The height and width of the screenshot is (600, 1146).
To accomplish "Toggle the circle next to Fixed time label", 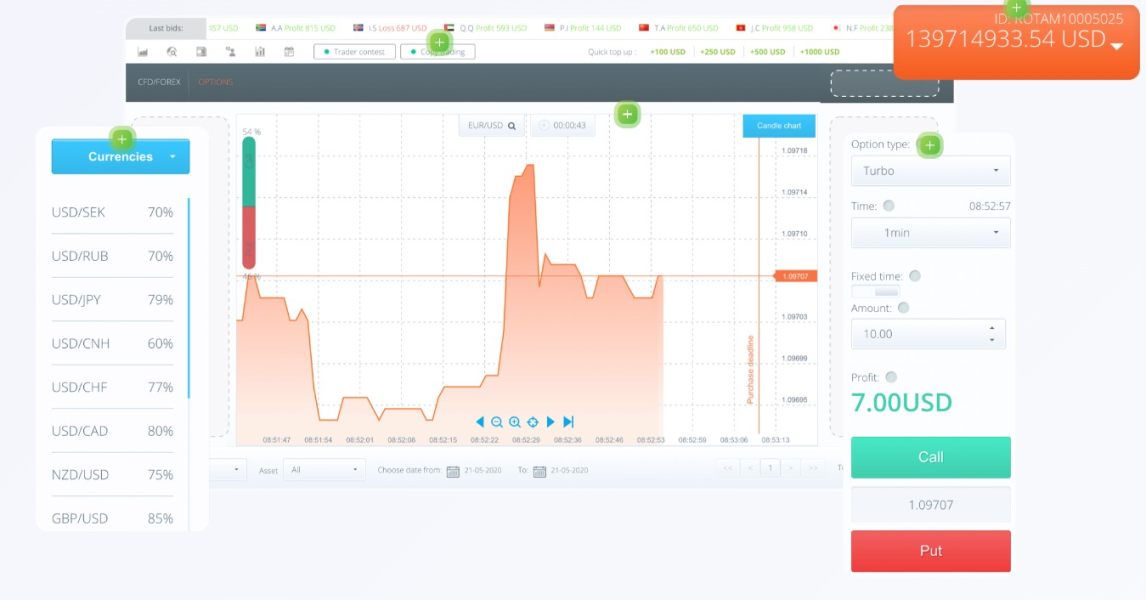I will coord(915,276).
